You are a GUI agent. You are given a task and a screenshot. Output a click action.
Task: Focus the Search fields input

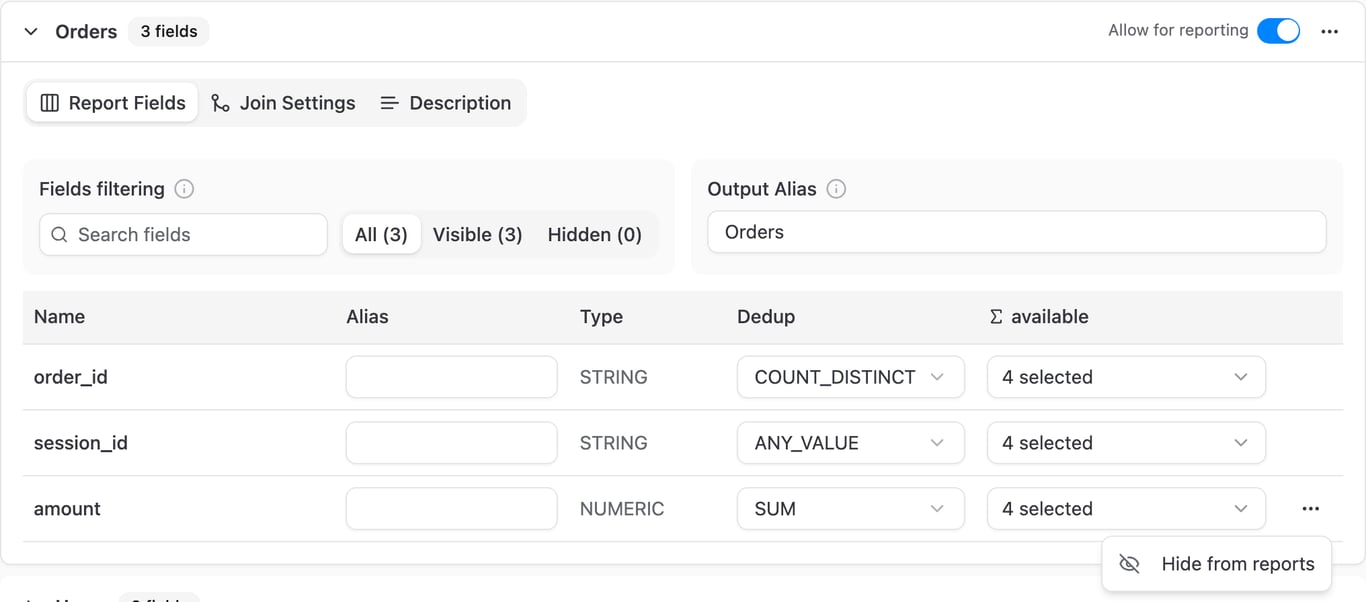pyautogui.click(x=183, y=234)
